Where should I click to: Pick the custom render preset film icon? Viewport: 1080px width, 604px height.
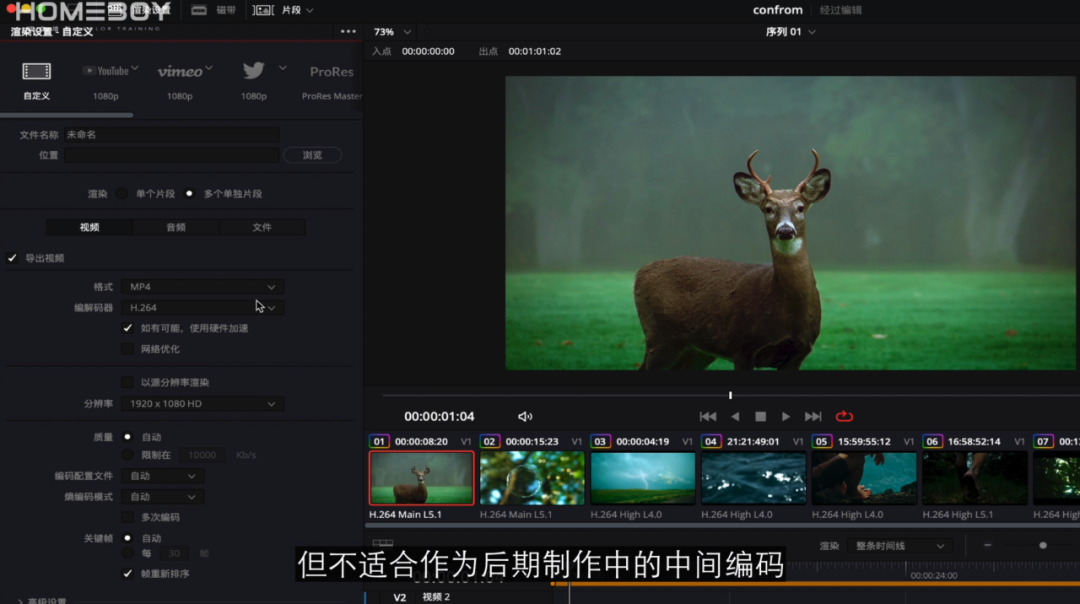click(x=37, y=72)
